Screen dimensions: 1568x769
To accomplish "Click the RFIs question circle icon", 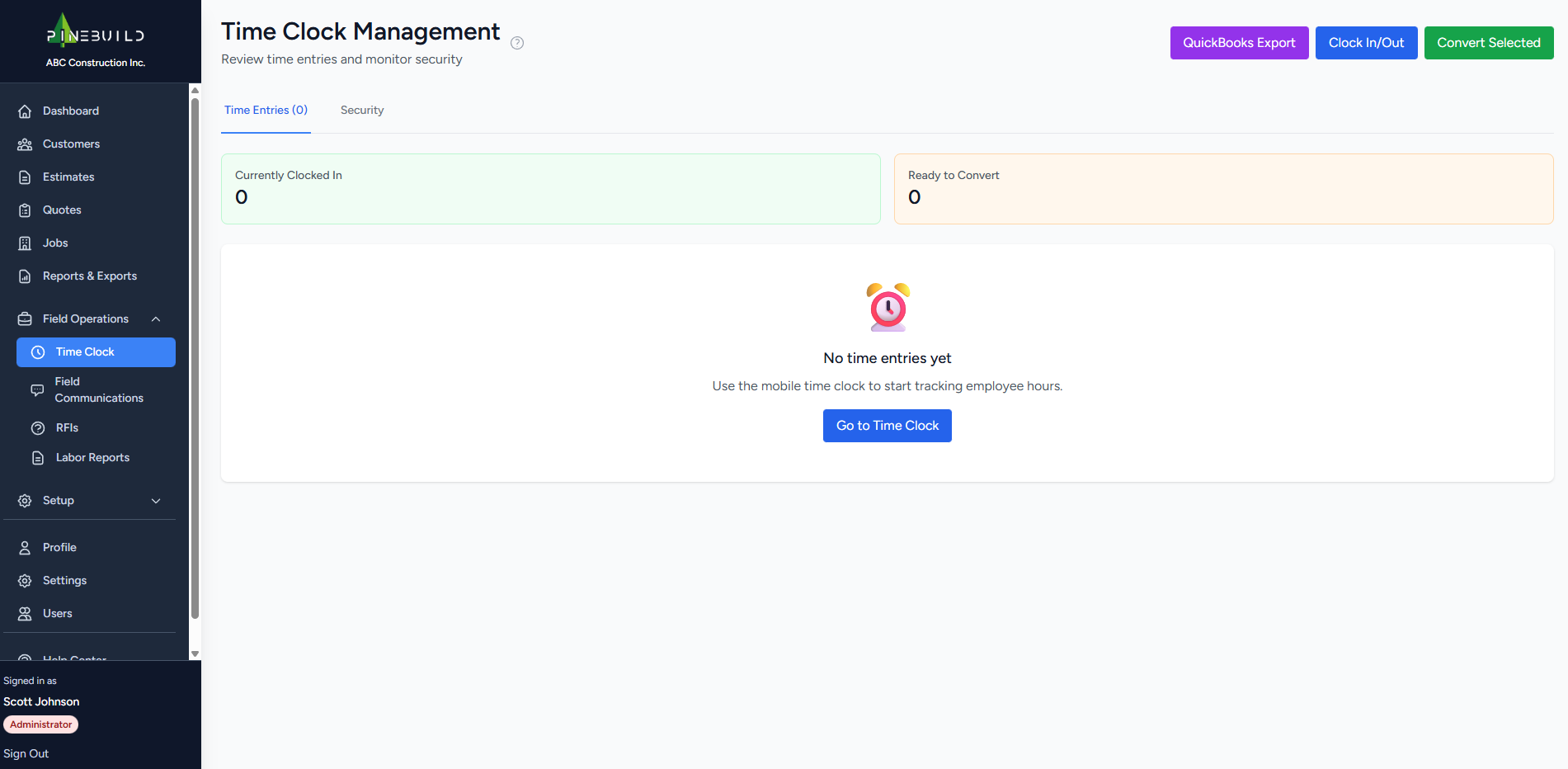I will coord(38,428).
